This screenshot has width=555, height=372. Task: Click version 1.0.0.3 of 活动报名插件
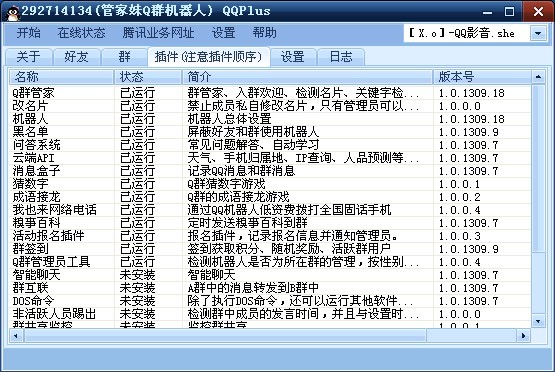point(459,236)
